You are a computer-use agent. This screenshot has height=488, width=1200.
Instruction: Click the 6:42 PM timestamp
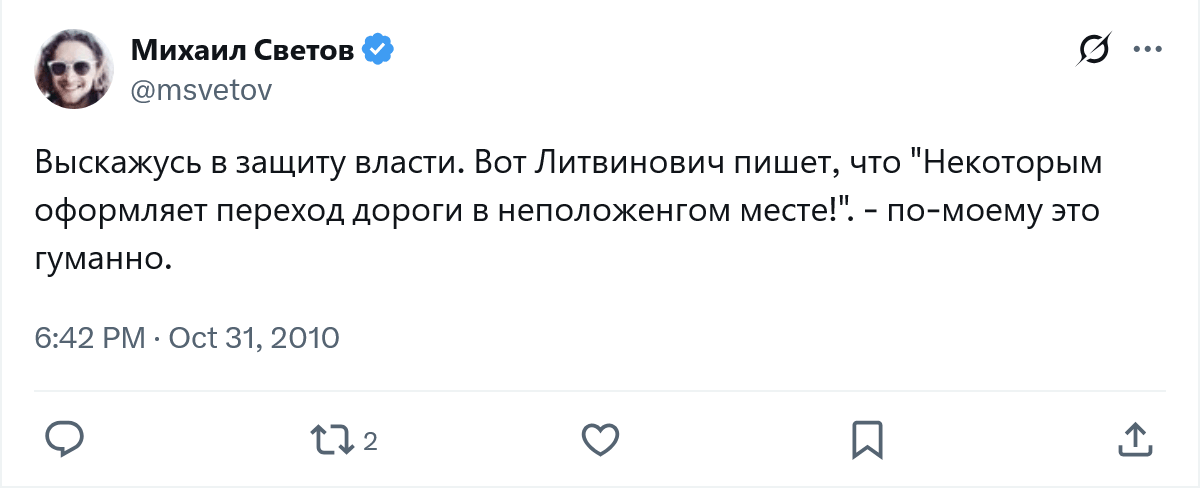point(91,338)
